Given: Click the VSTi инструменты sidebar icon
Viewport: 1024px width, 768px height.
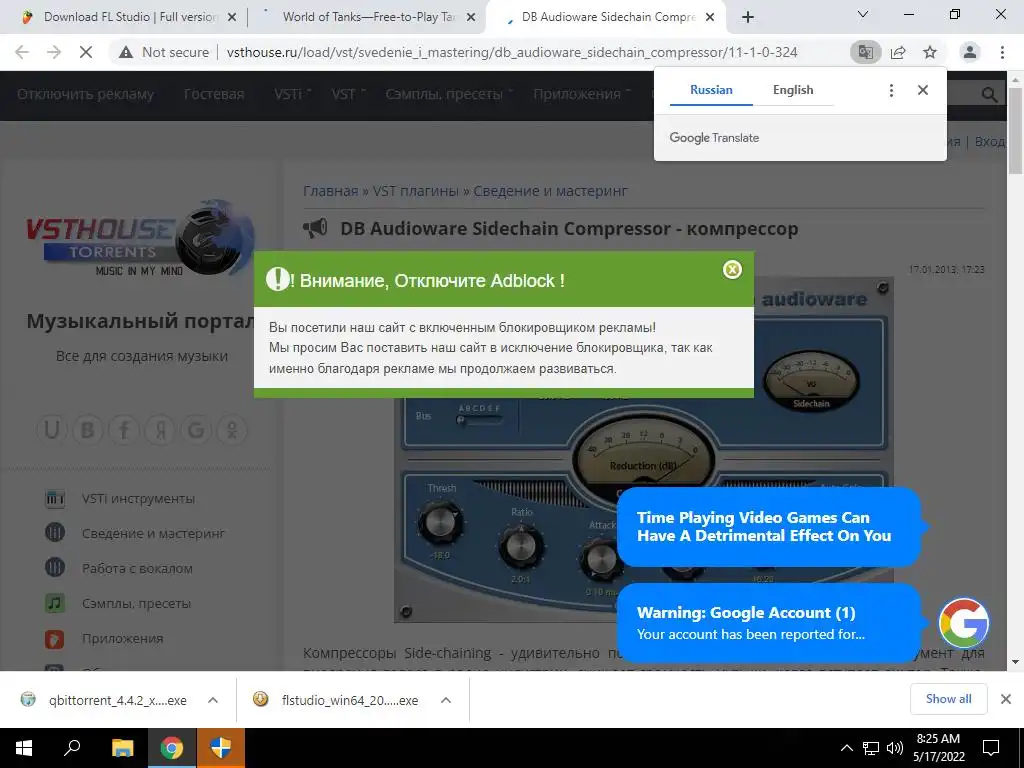Looking at the screenshot, I should click(x=55, y=498).
